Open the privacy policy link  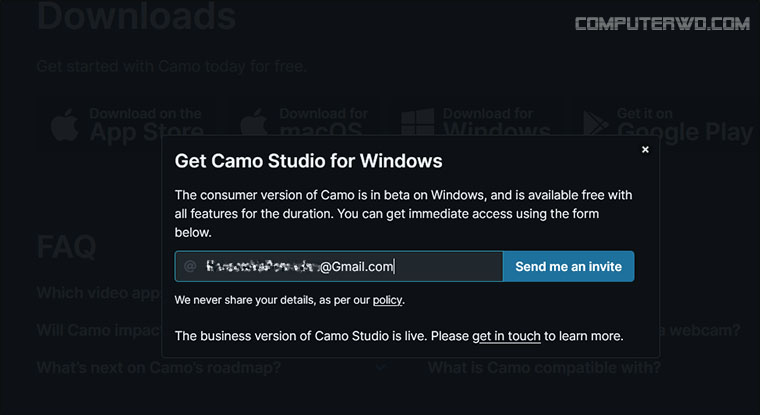(x=387, y=300)
